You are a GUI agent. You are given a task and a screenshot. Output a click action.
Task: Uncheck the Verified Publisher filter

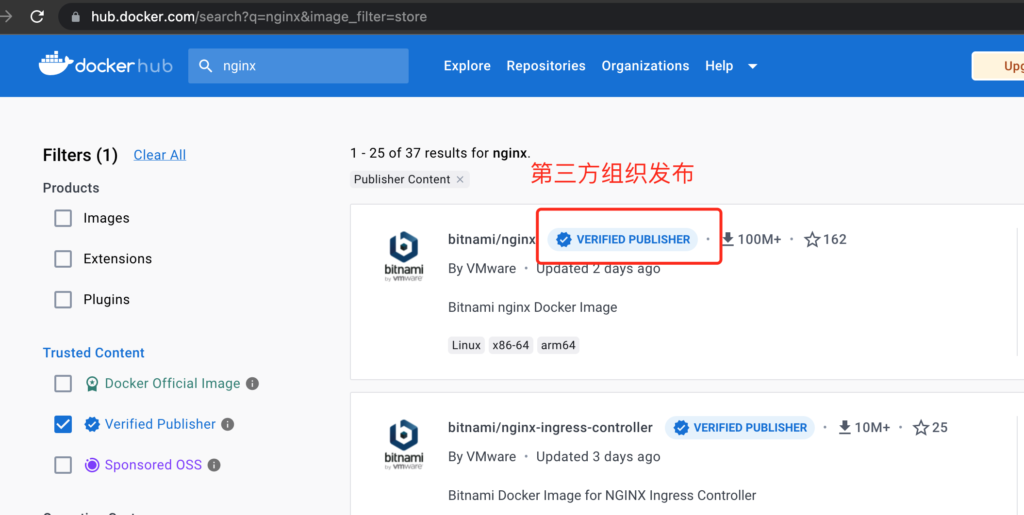(63, 424)
